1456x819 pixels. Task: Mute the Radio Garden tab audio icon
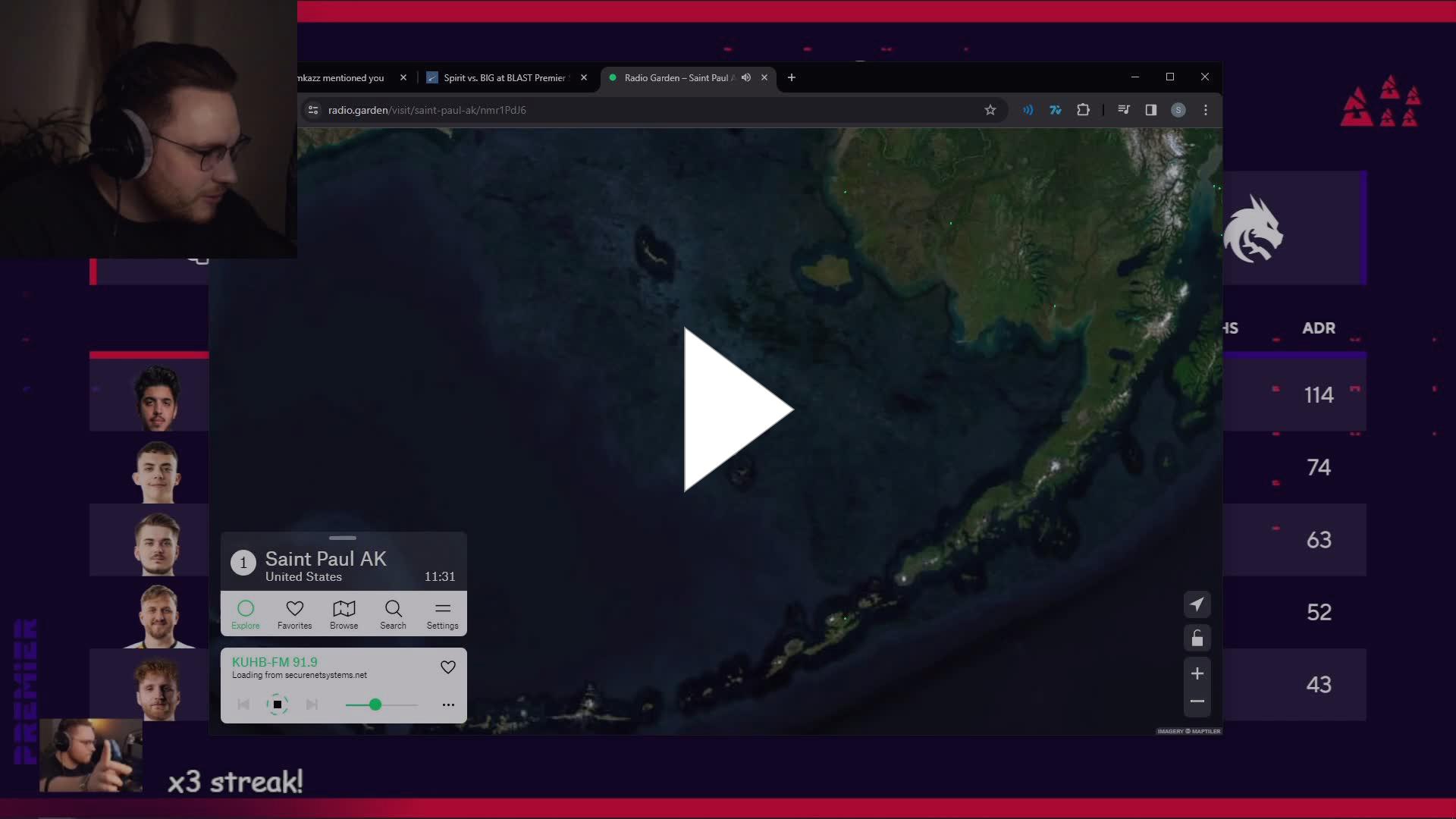pos(746,77)
